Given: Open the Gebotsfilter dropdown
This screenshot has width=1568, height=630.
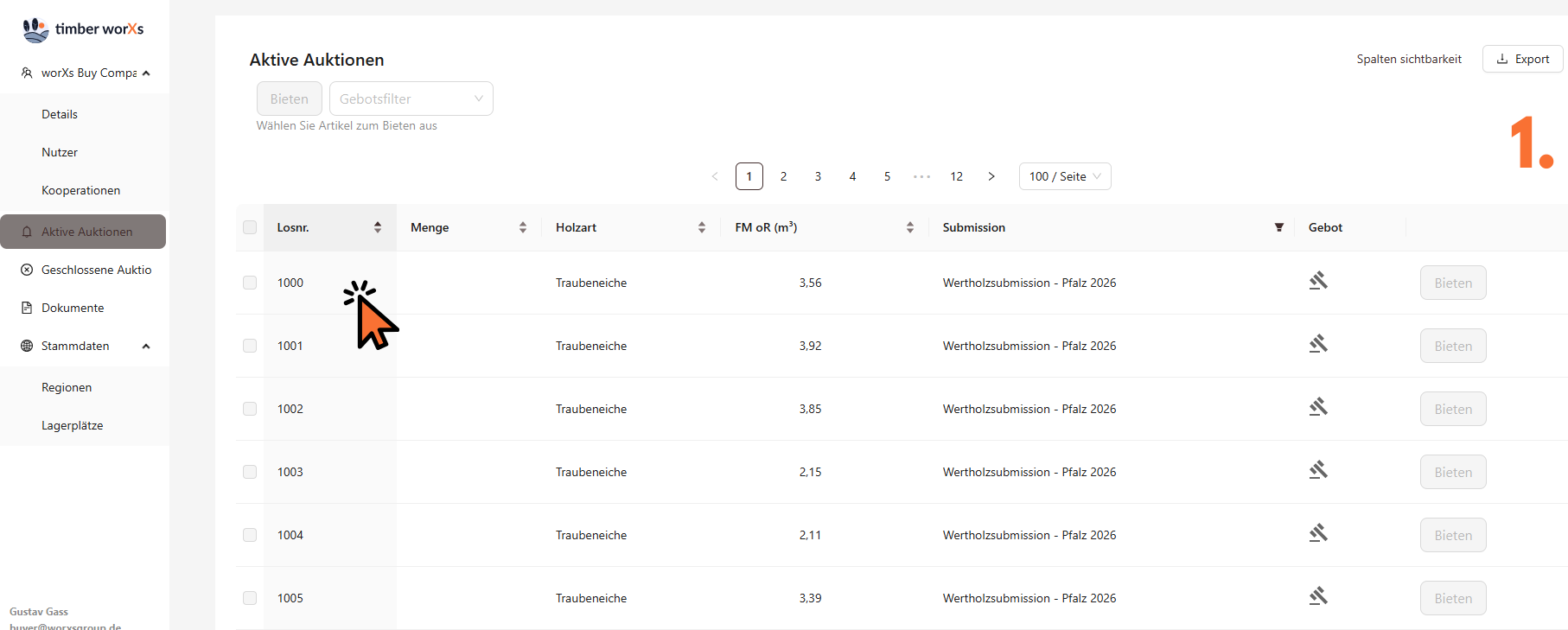Looking at the screenshot, I should (411, 99).
